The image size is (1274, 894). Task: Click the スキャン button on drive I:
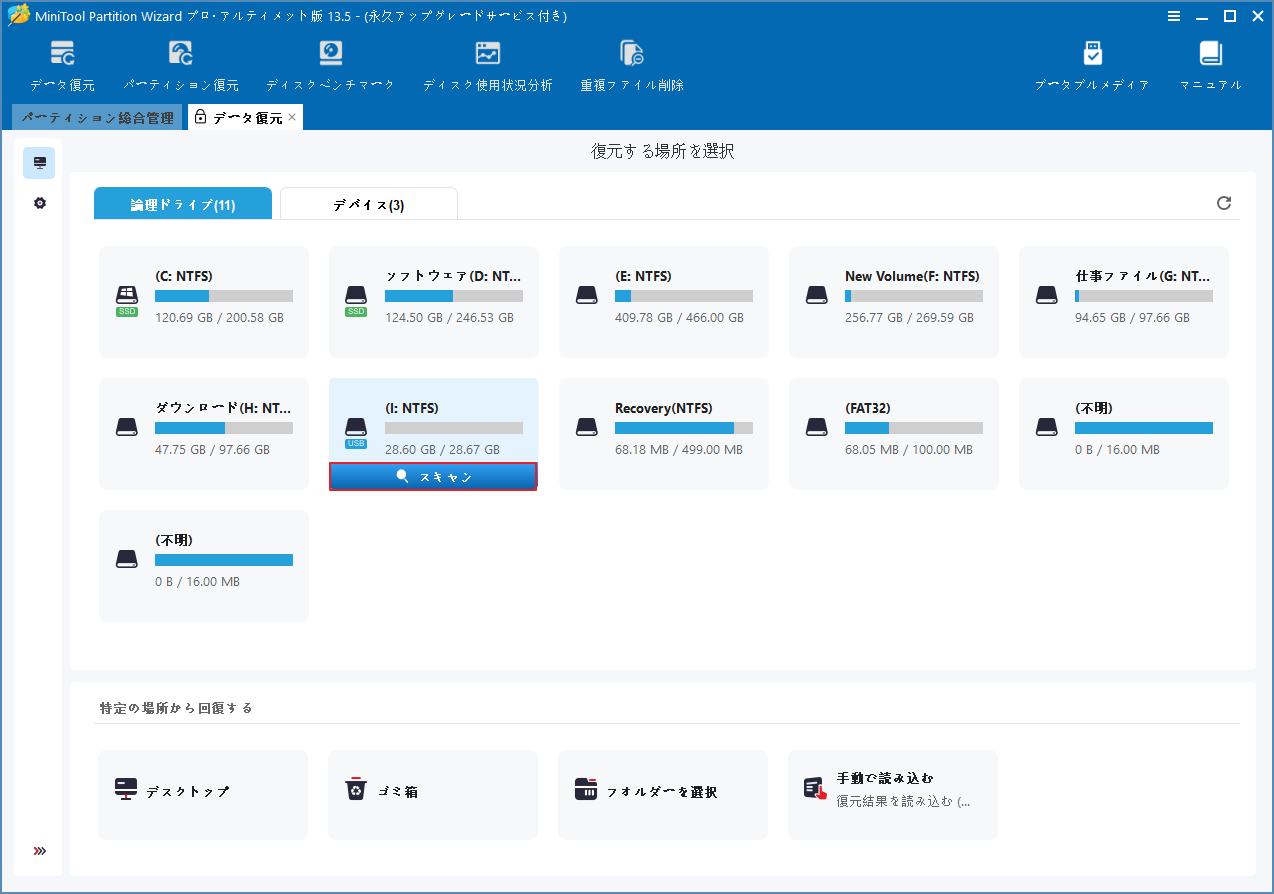click(432, 477)
